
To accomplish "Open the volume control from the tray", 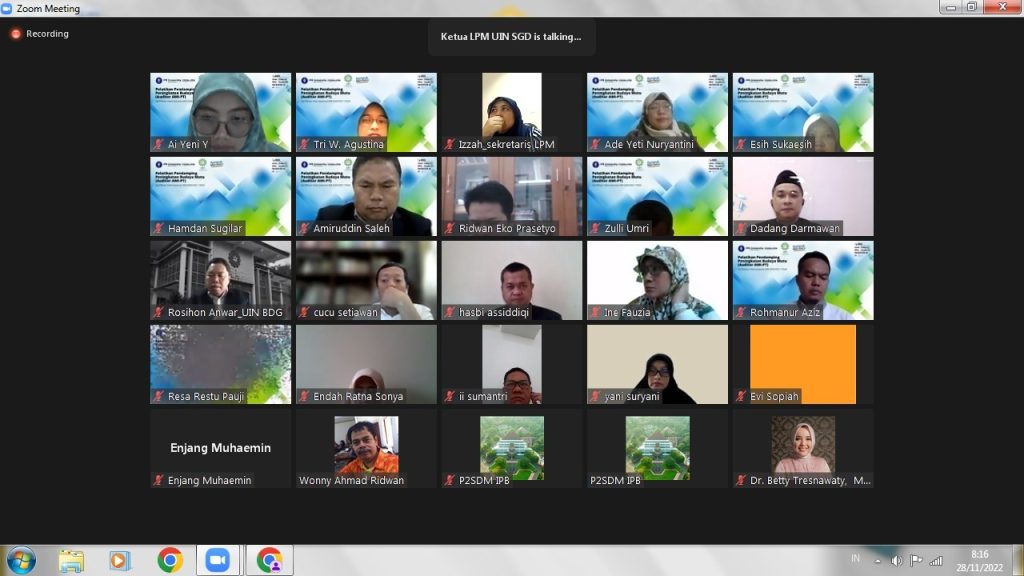I will coord(896,560).
